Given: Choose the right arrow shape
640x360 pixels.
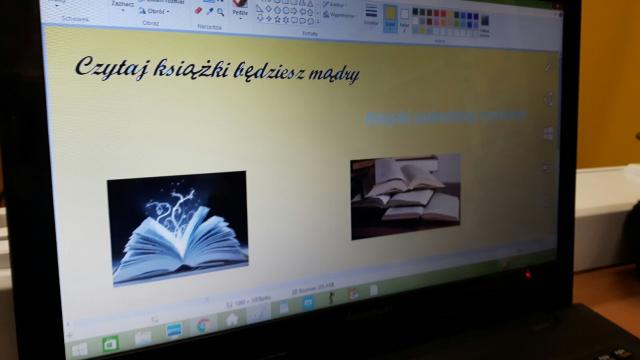Looking at the screenshot, I should [x=294, y=11].
